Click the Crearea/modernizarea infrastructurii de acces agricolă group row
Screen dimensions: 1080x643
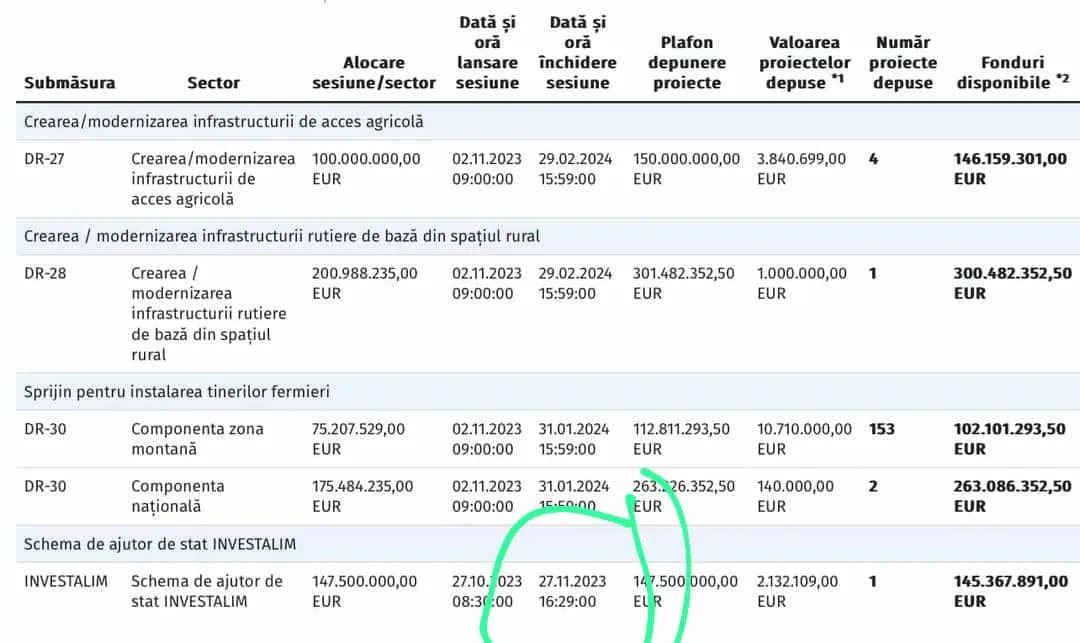(x=224, y=122)
